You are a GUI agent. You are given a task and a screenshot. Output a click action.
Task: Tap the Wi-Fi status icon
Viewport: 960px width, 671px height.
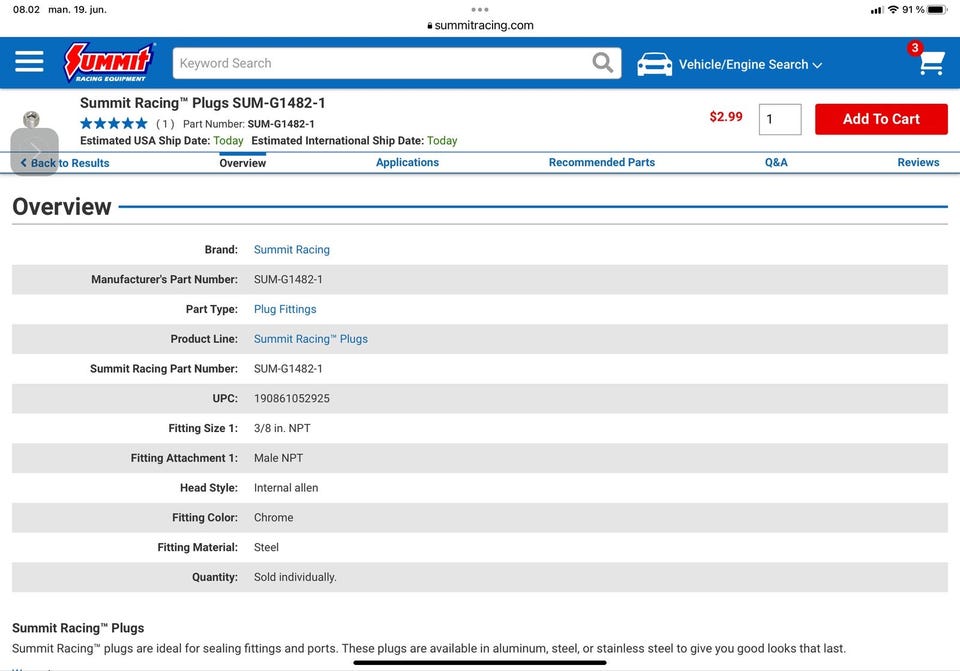point(893,10)
